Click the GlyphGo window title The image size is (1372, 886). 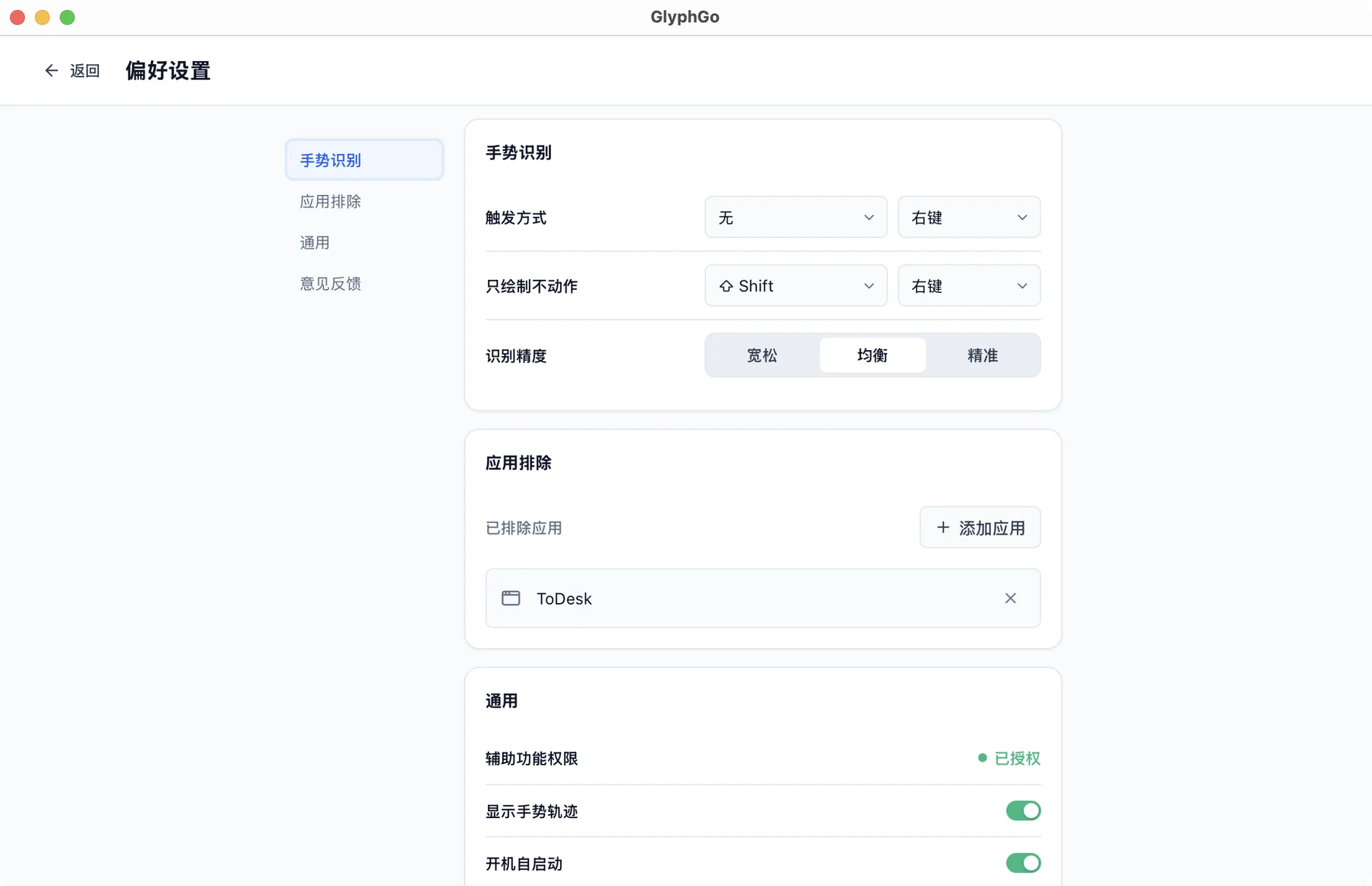click(684, 17)
